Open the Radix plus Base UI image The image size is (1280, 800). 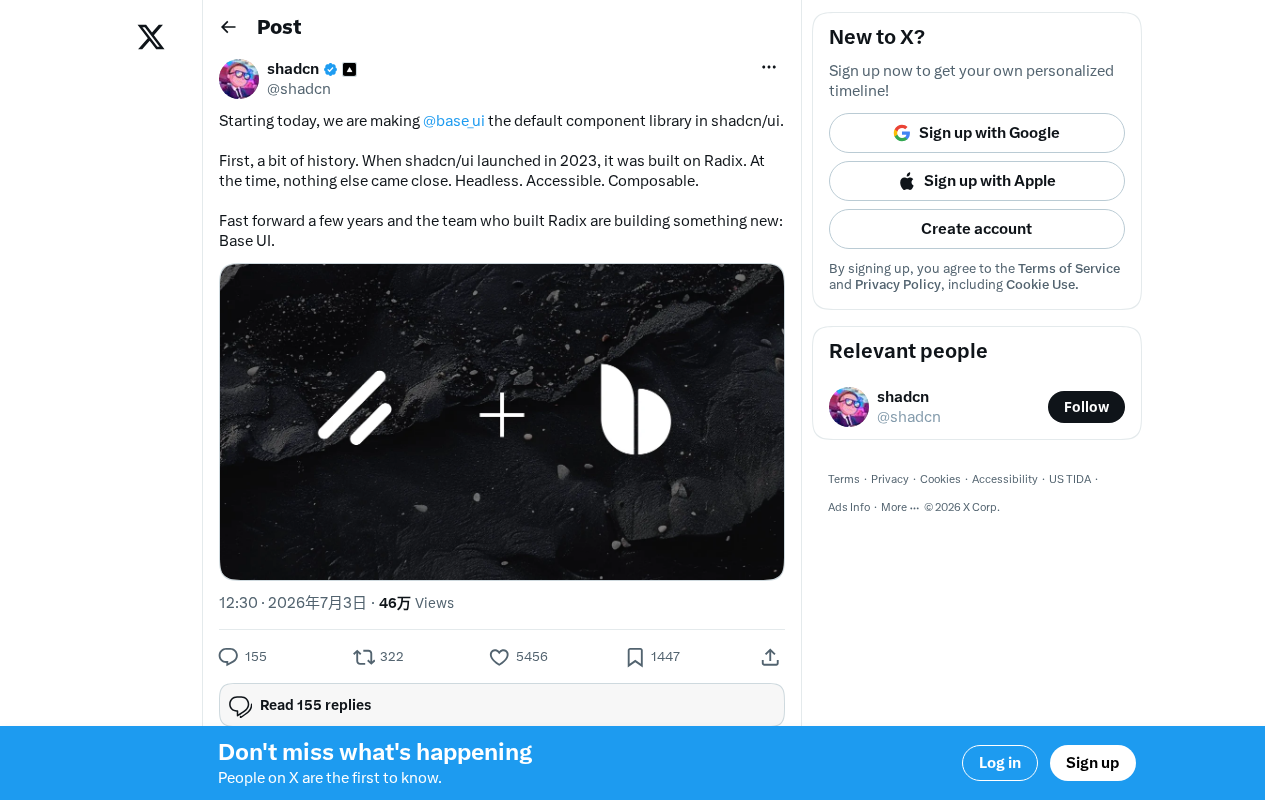point(502,422)
